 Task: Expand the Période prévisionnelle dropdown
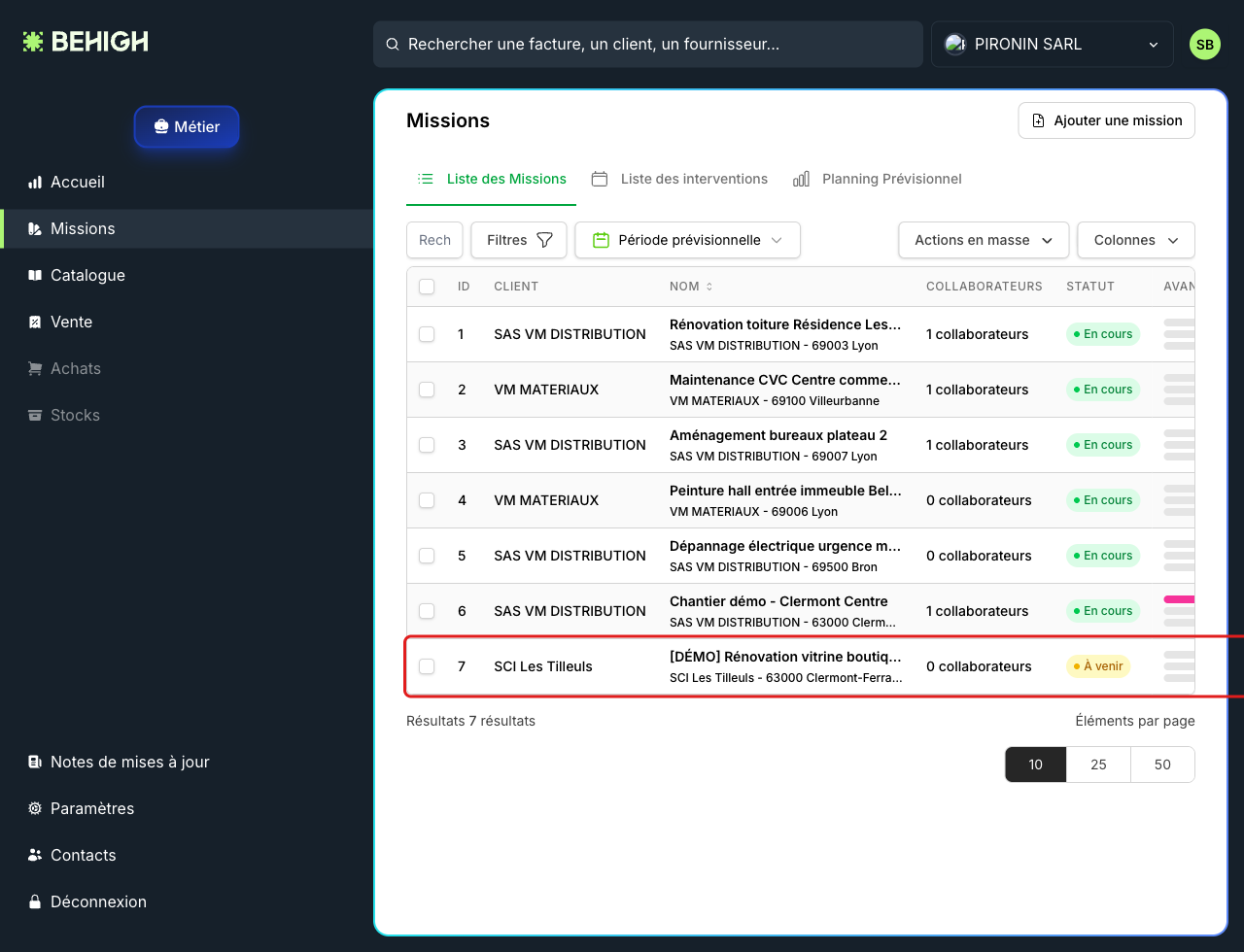[x=688, y=240]
